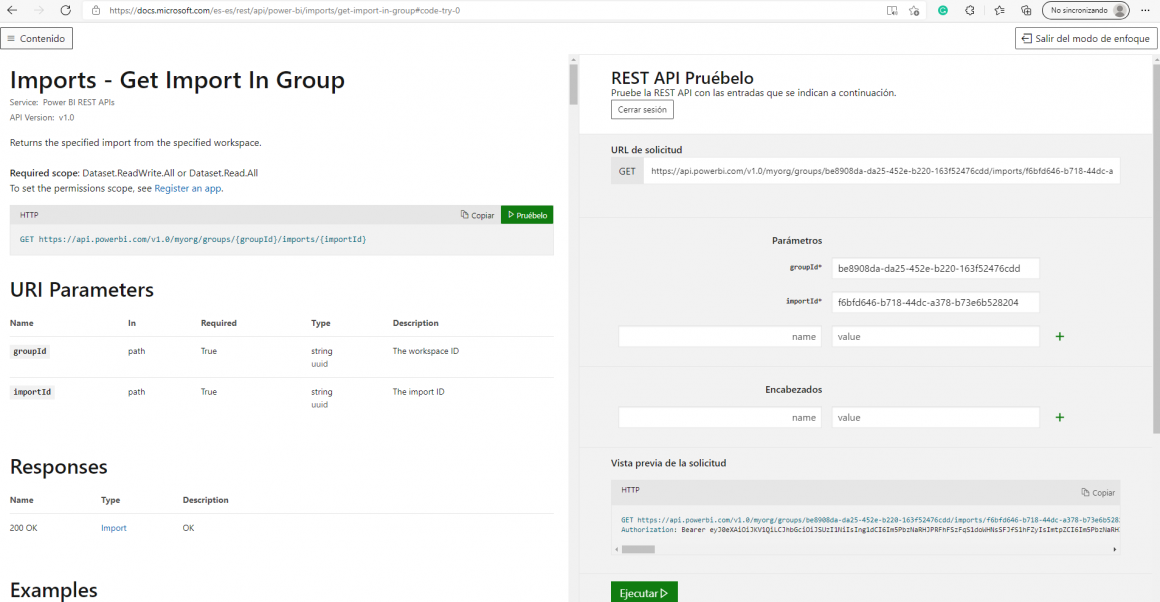Click the split screen browser icon
The image size is (1160, 602).
pos(892,10)
